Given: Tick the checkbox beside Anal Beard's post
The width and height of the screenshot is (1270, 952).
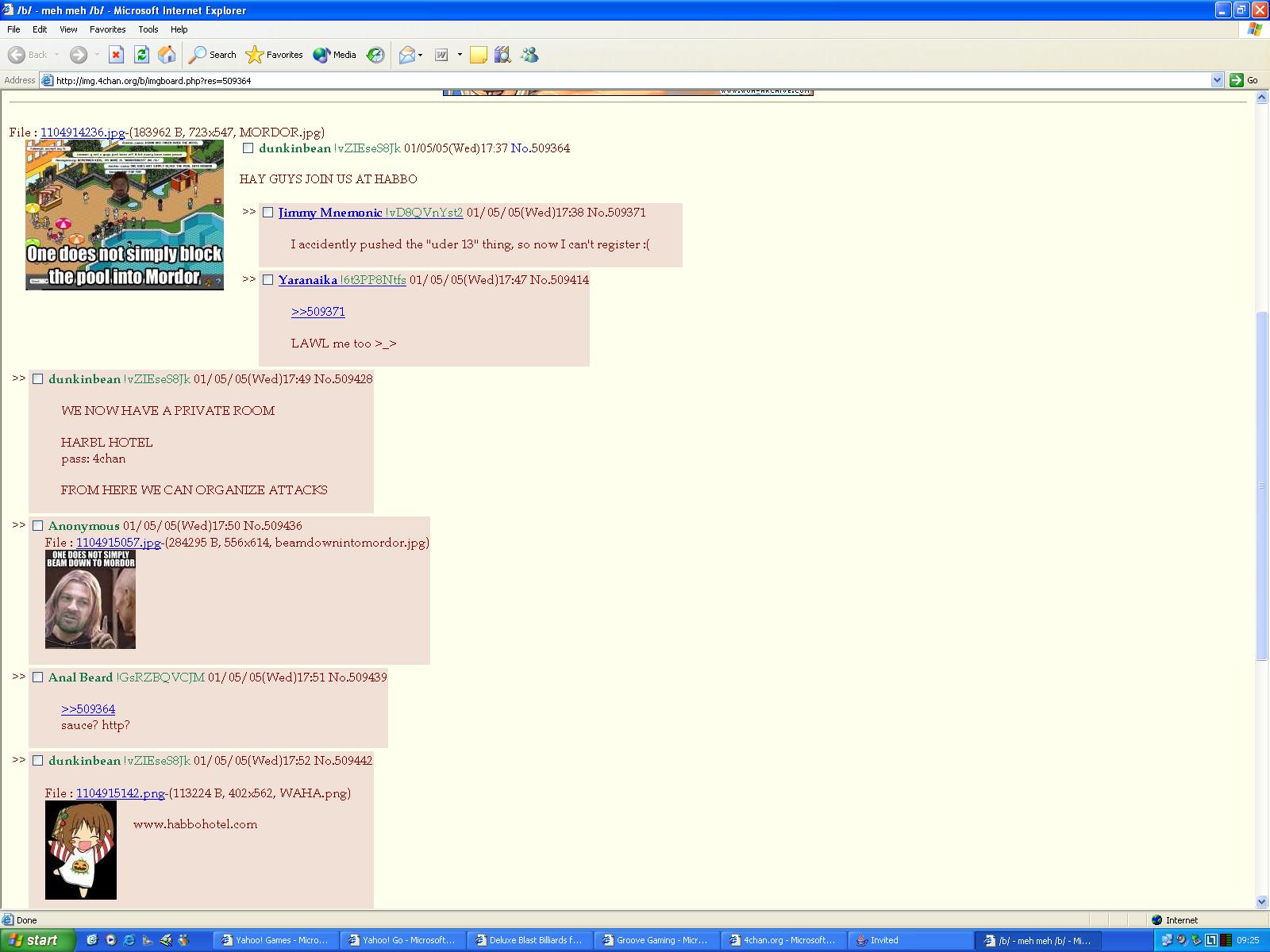Looking at the screenshot, I should pyautogui.click(x=37, y=678).
